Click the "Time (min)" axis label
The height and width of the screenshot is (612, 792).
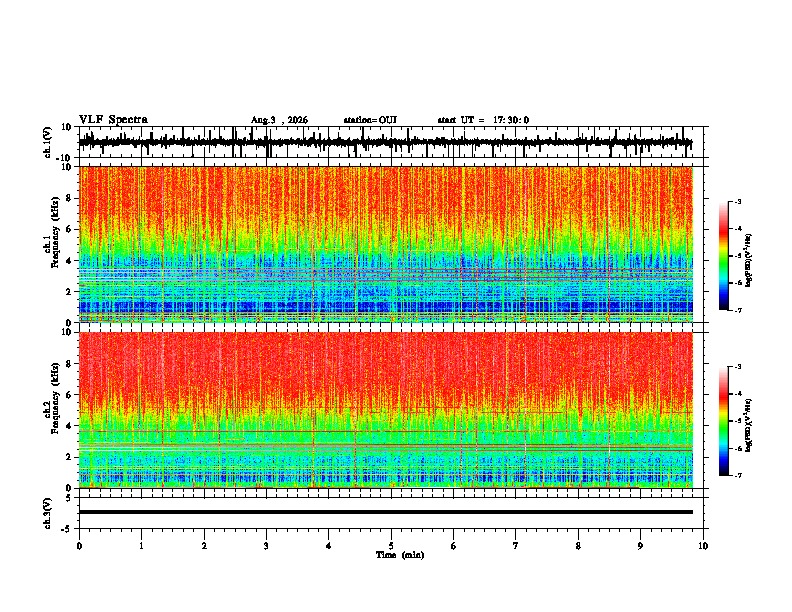coord(400,555)
